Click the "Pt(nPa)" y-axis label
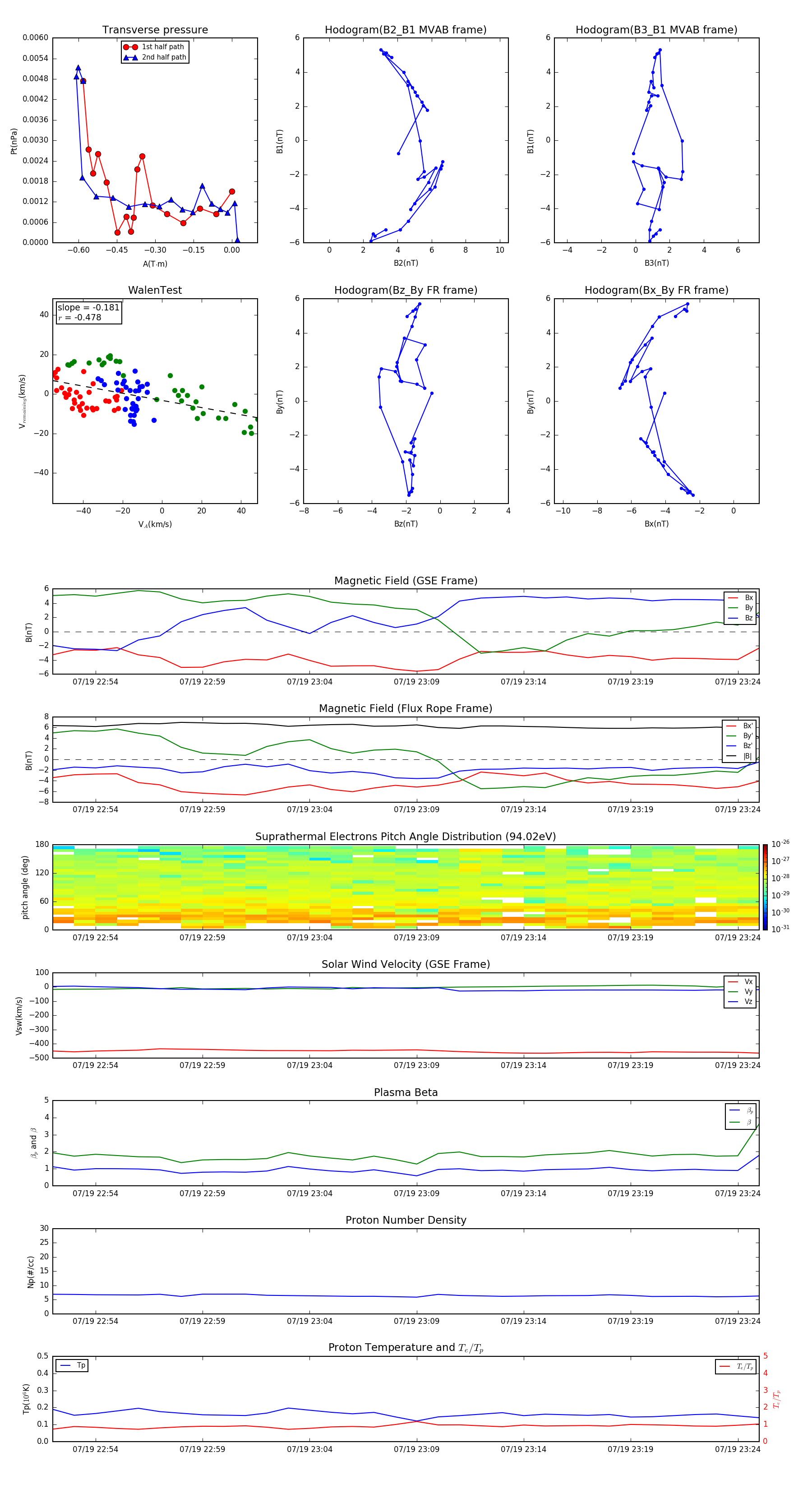 (14, 140)
